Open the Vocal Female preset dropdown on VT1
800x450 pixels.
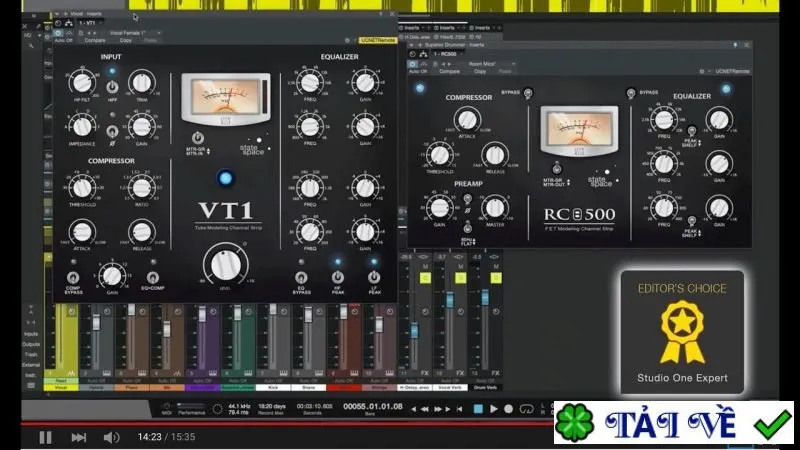[x=135, y=33]
